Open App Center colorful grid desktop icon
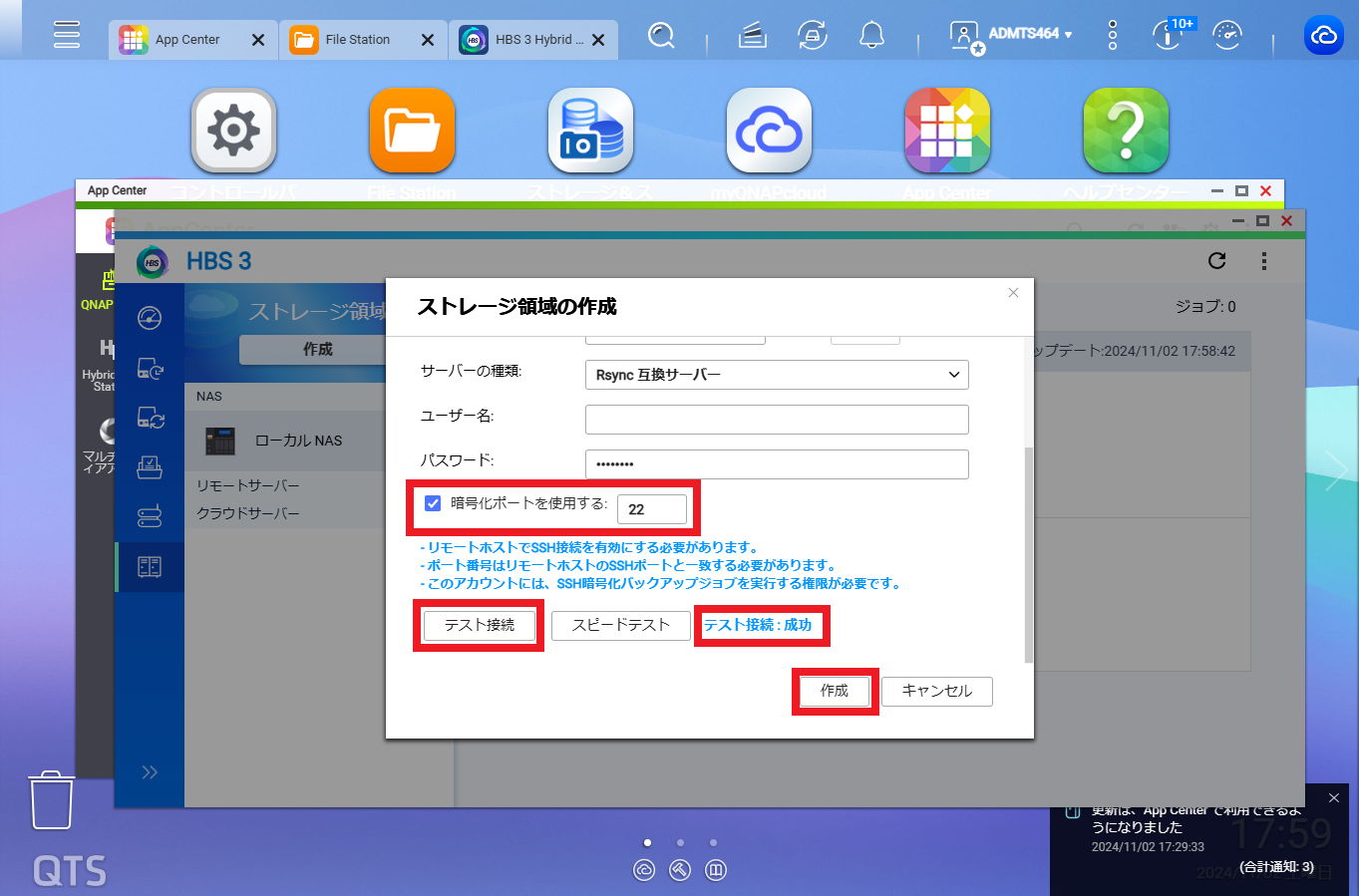1359x896 pixels. (947, 131)
